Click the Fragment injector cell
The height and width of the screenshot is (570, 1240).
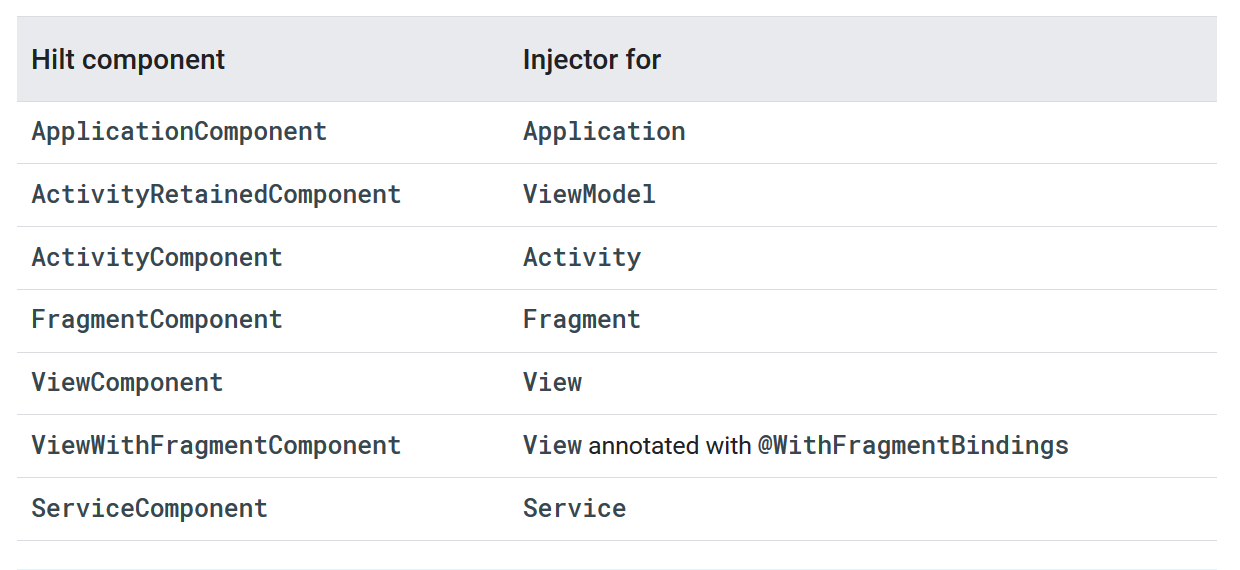(x=582, y=320)
